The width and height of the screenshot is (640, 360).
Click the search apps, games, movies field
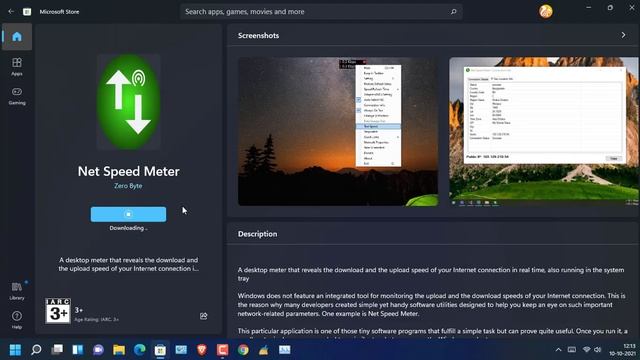(321, 11)
